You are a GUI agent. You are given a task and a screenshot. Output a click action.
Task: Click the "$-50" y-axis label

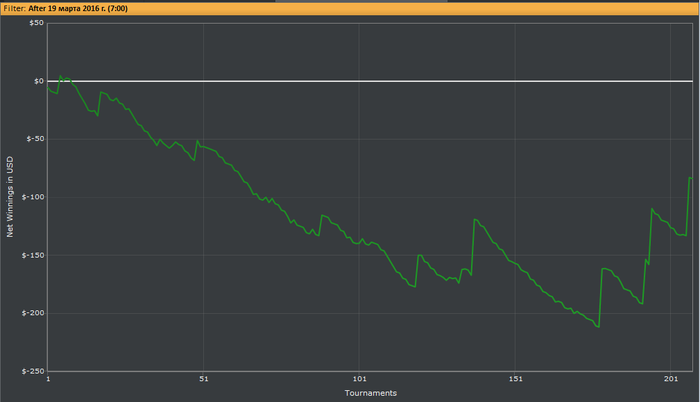tap(35, 139)
